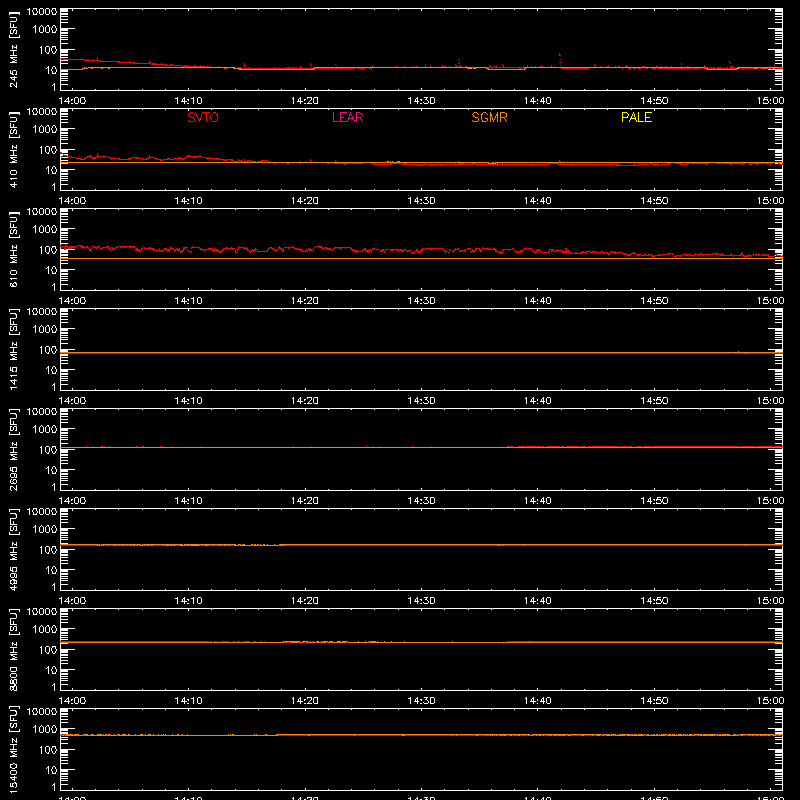Click 14:50 tick under the 410 MHz plot
The image size is (800, 800).
654,201
